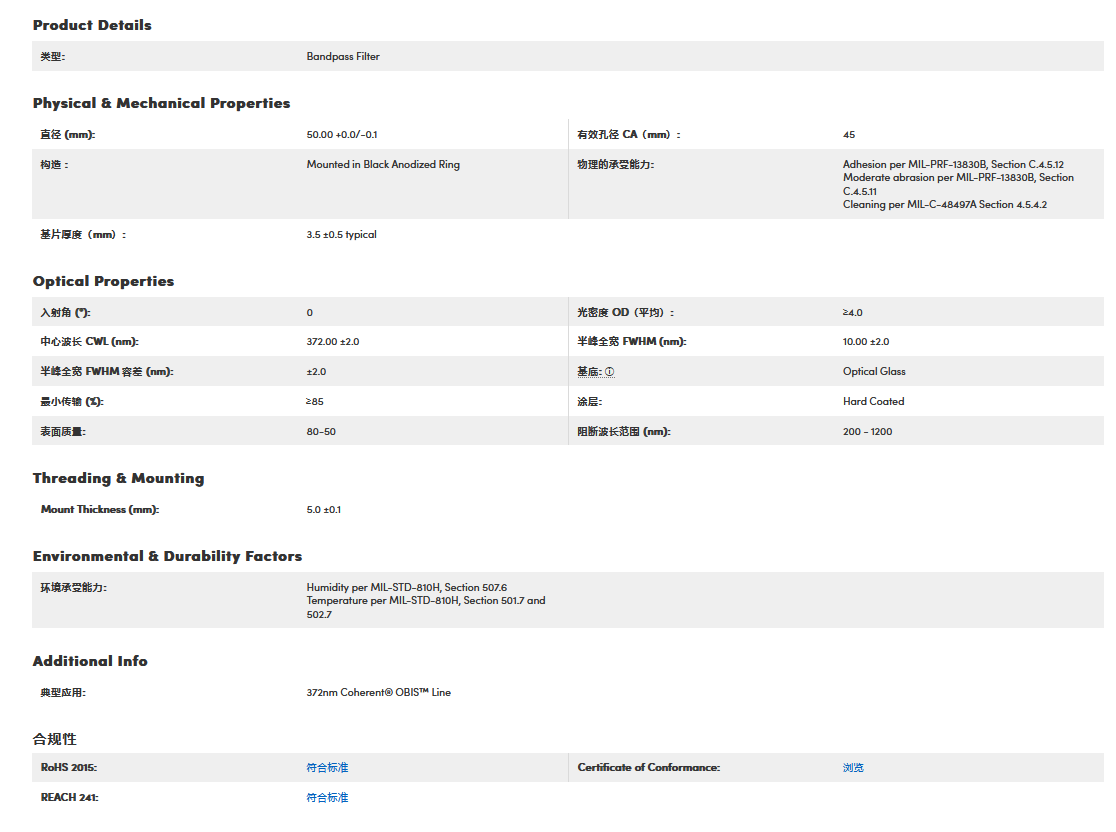Click the Threading & Mounting heading
The width and height of the screenshot is (1116, 832).
coord(118,478)
